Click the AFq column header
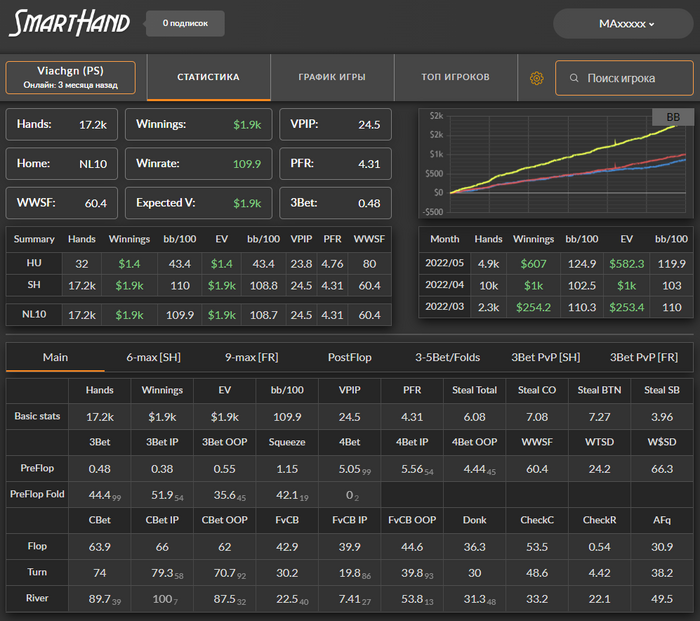 (662, 520)
